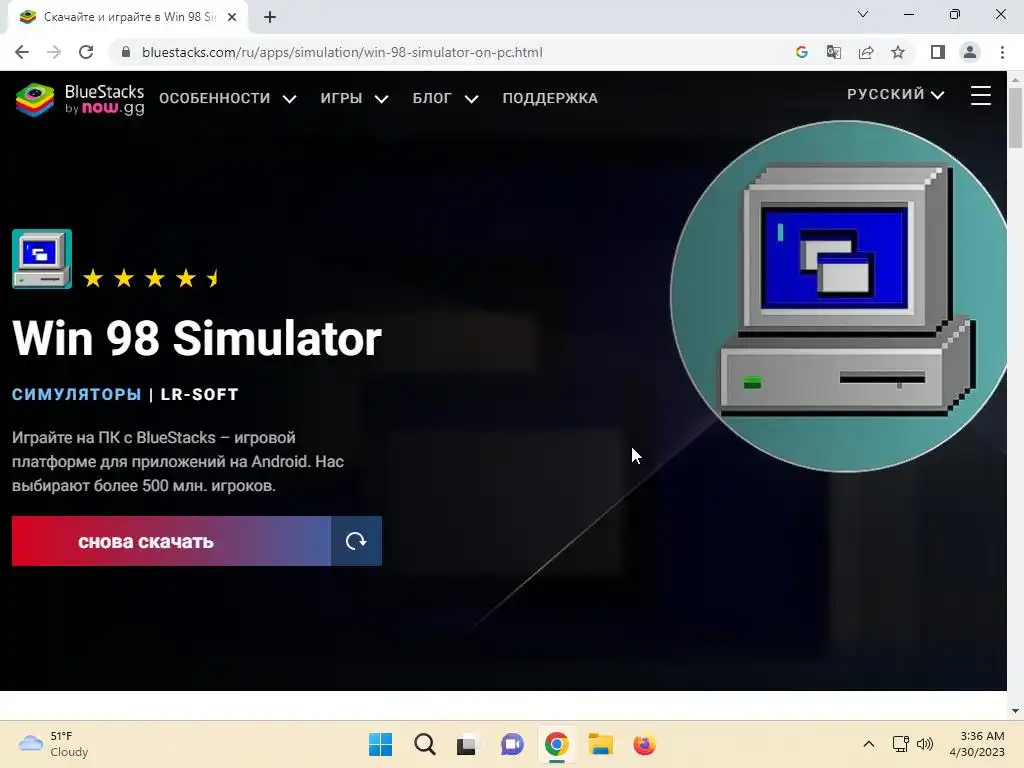Launch Firefox from the taskbar
The height and width of the screenshot is (768, 1024).
click(x=644, y=744)
